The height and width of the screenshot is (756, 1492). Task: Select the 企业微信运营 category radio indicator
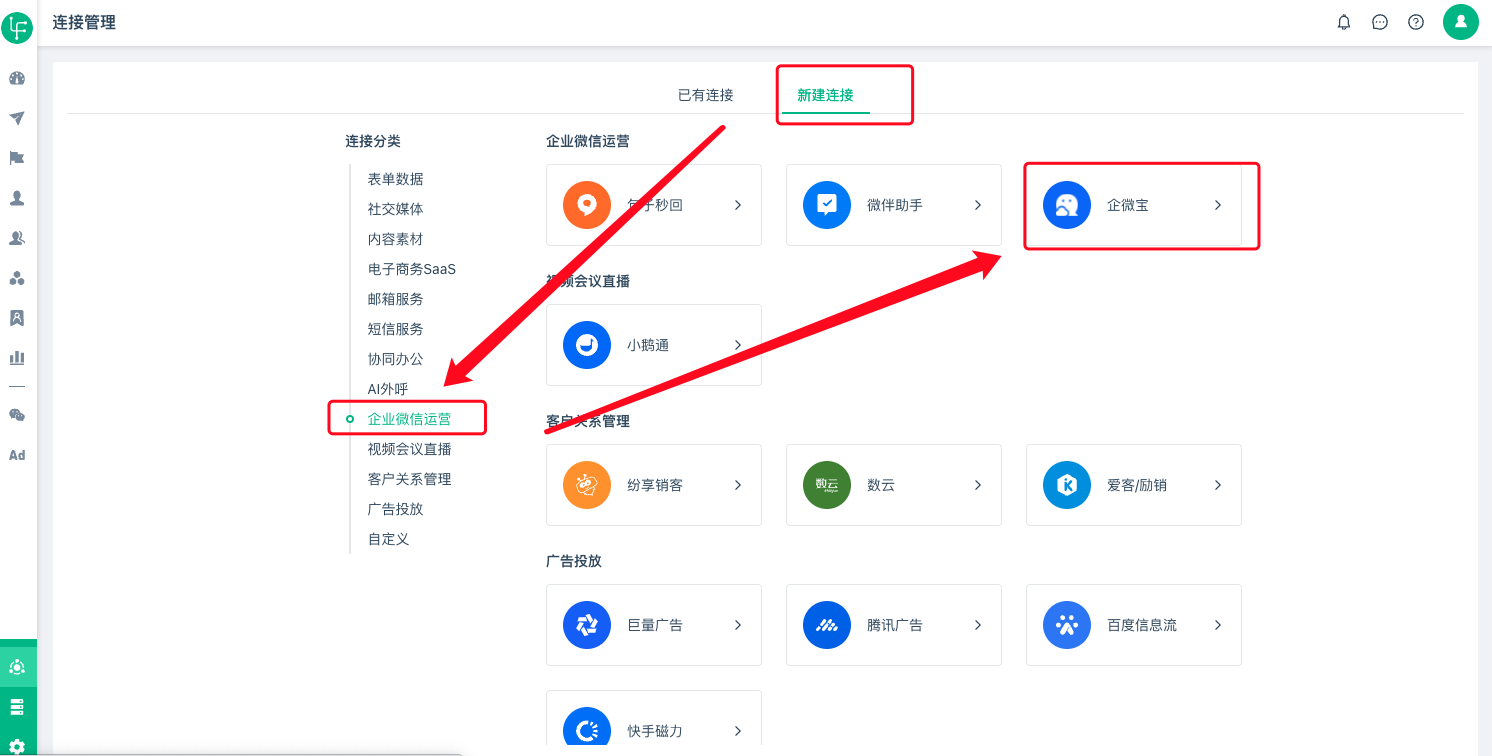point(348,418)
